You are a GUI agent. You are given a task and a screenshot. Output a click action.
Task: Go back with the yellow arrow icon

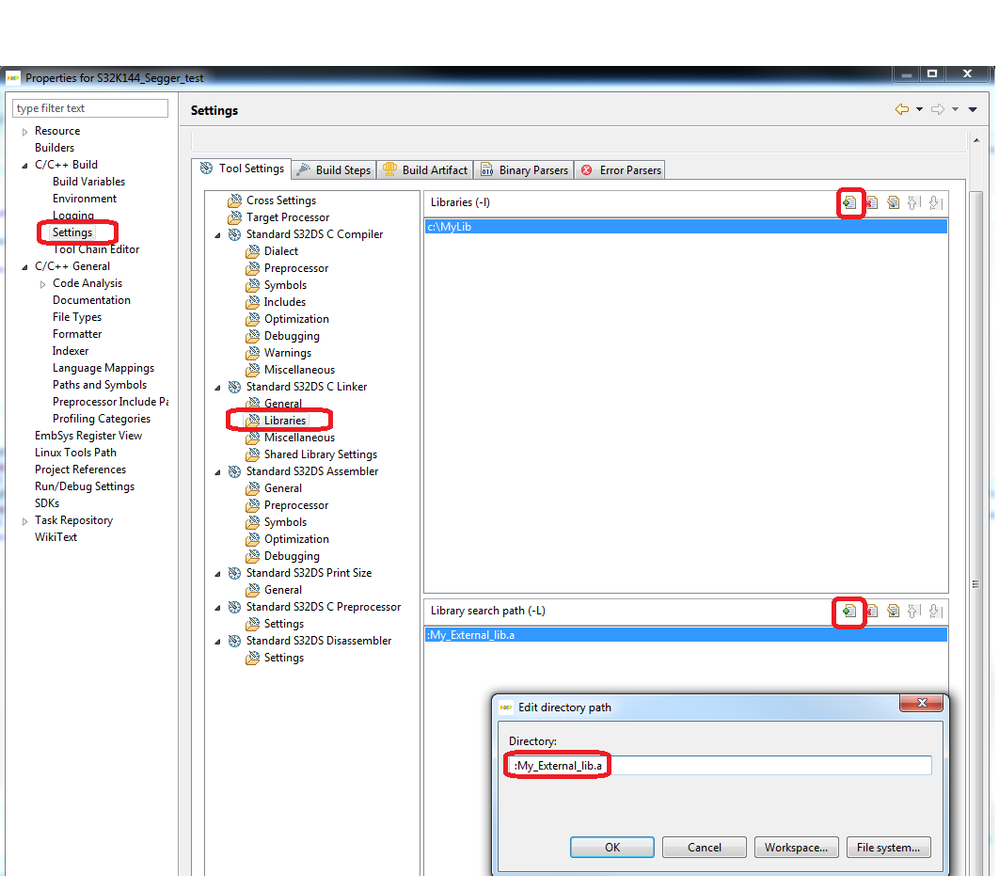902,110
